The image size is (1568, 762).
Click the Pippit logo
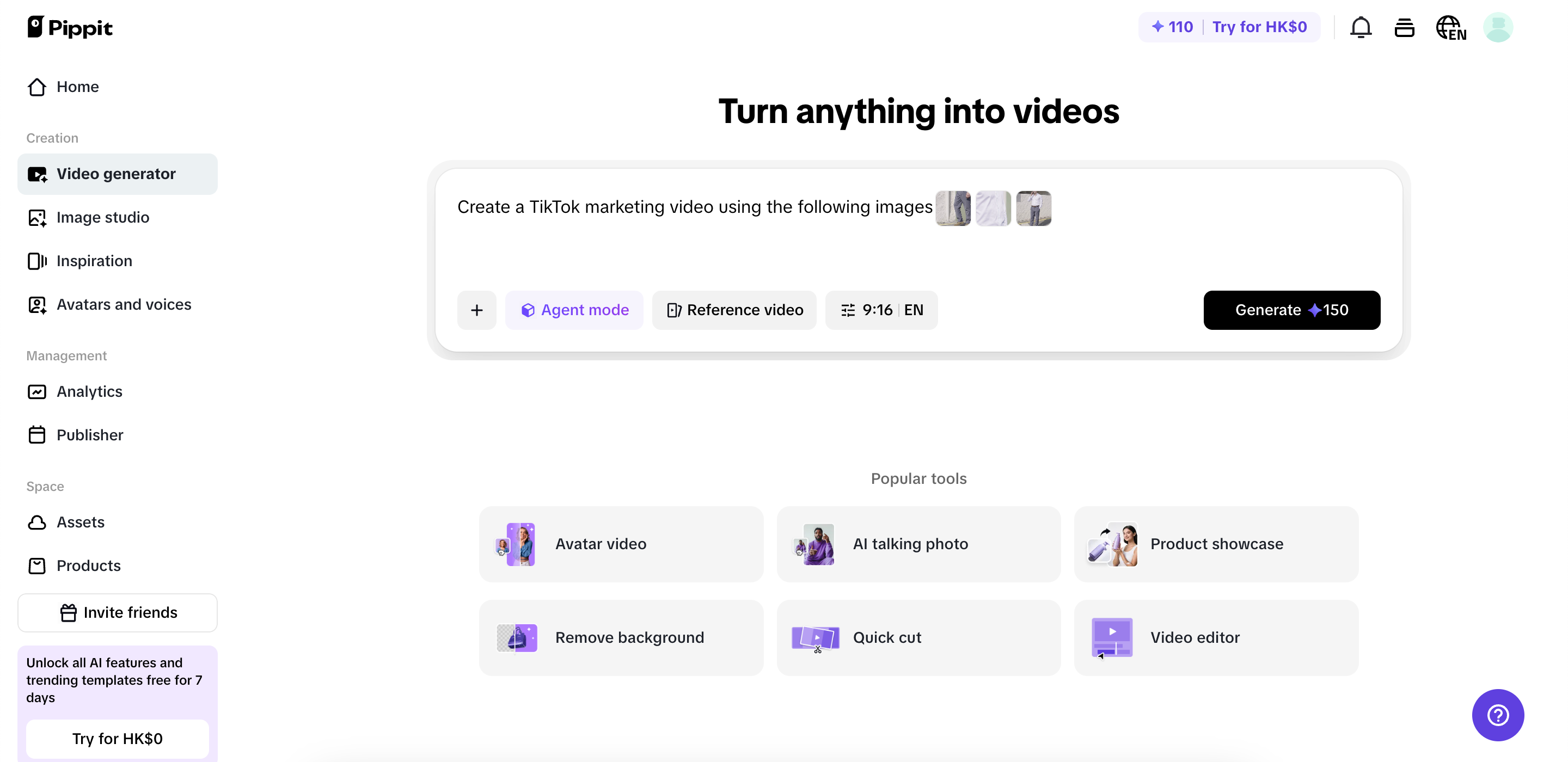(70, 27)
